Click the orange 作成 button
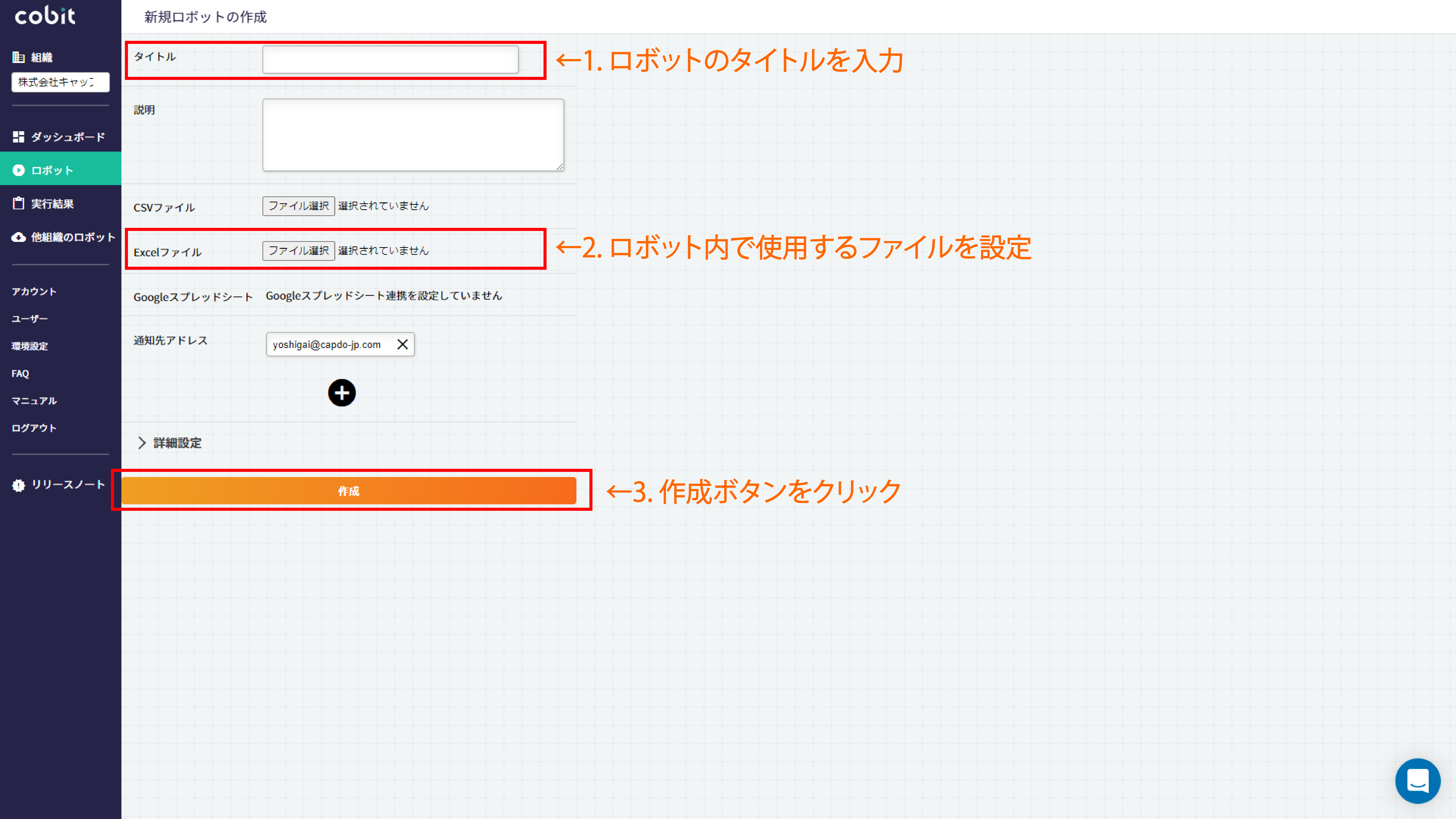Image resolution: width=1456 pixels, height=819 pixels. tap(349, 491)
